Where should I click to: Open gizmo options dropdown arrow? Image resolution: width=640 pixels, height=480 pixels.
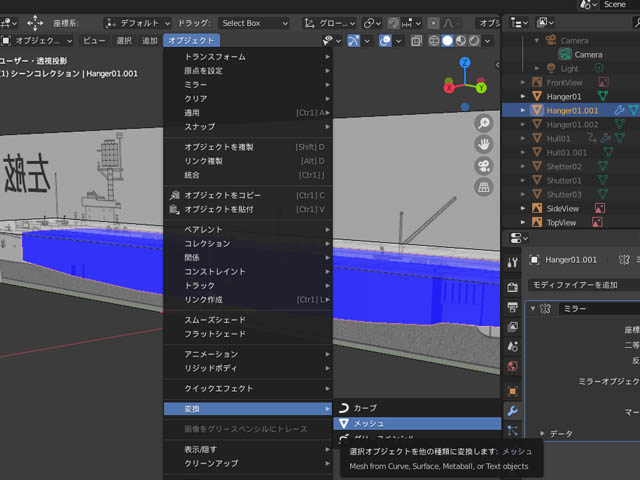coord(367,41)
